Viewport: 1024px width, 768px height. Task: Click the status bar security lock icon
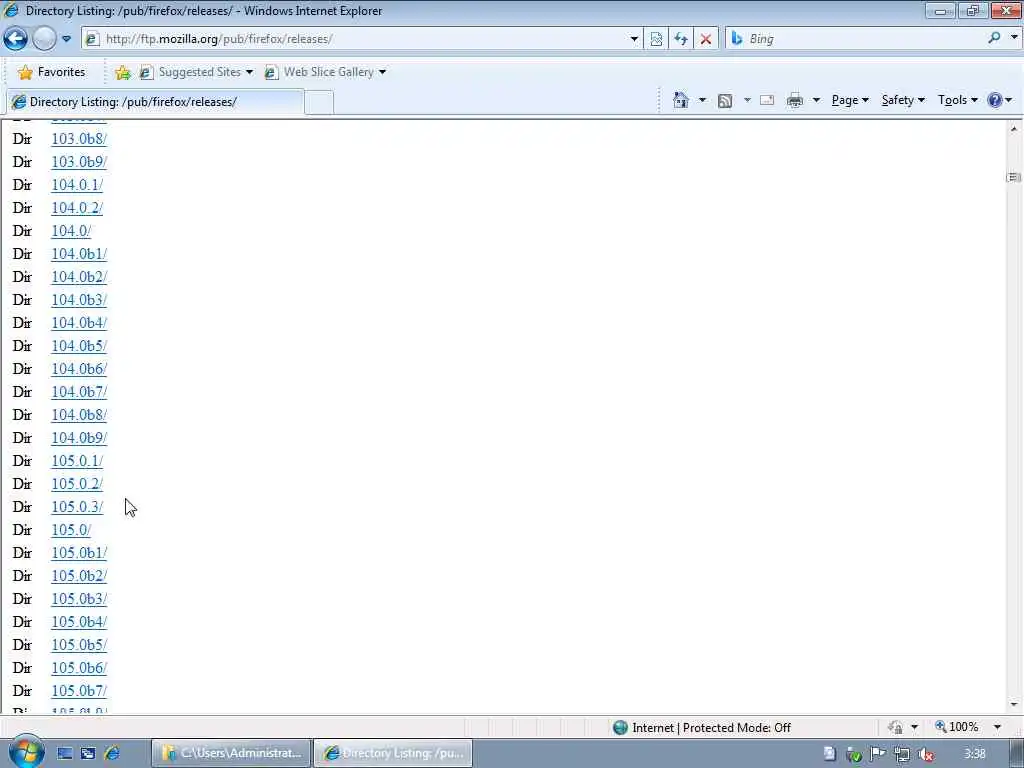(x=895, y=728)
